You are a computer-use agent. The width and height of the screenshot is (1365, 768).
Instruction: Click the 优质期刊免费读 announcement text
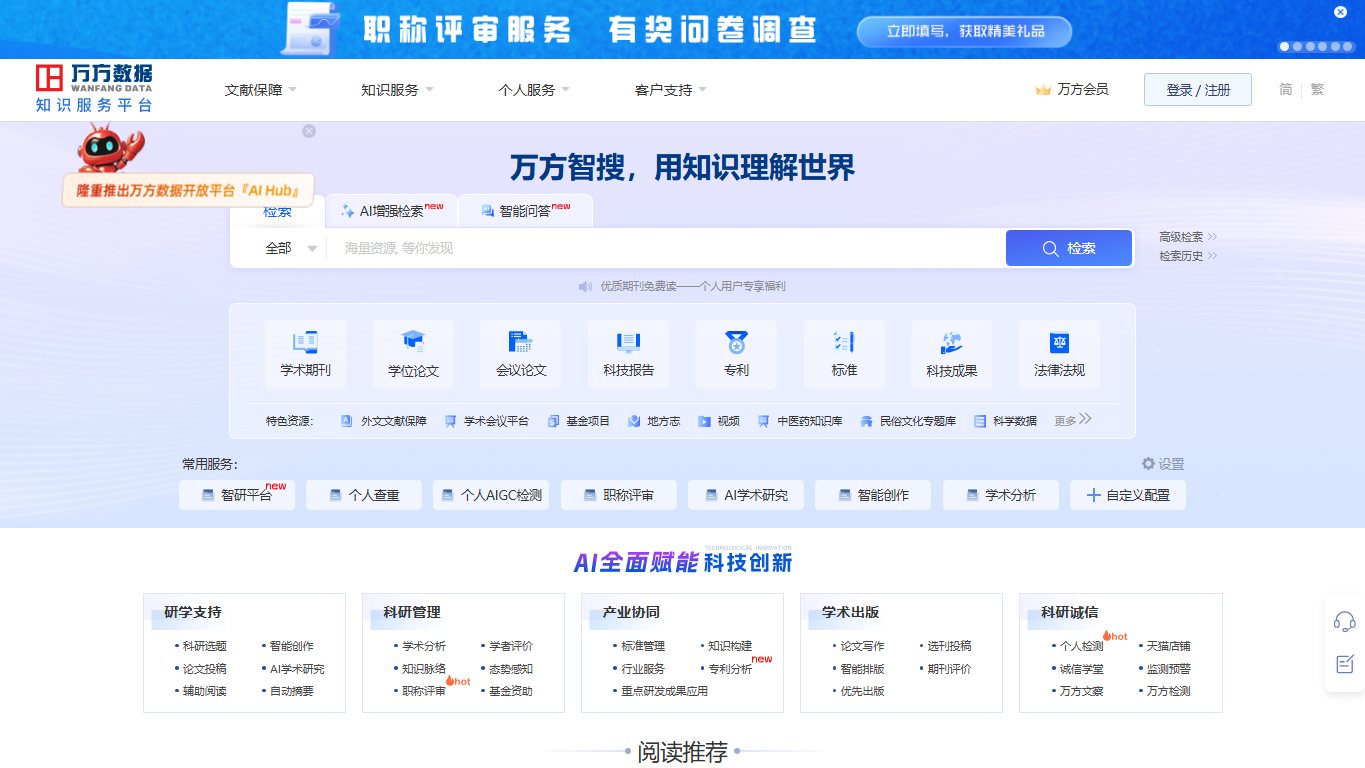[x=693, y=286]
